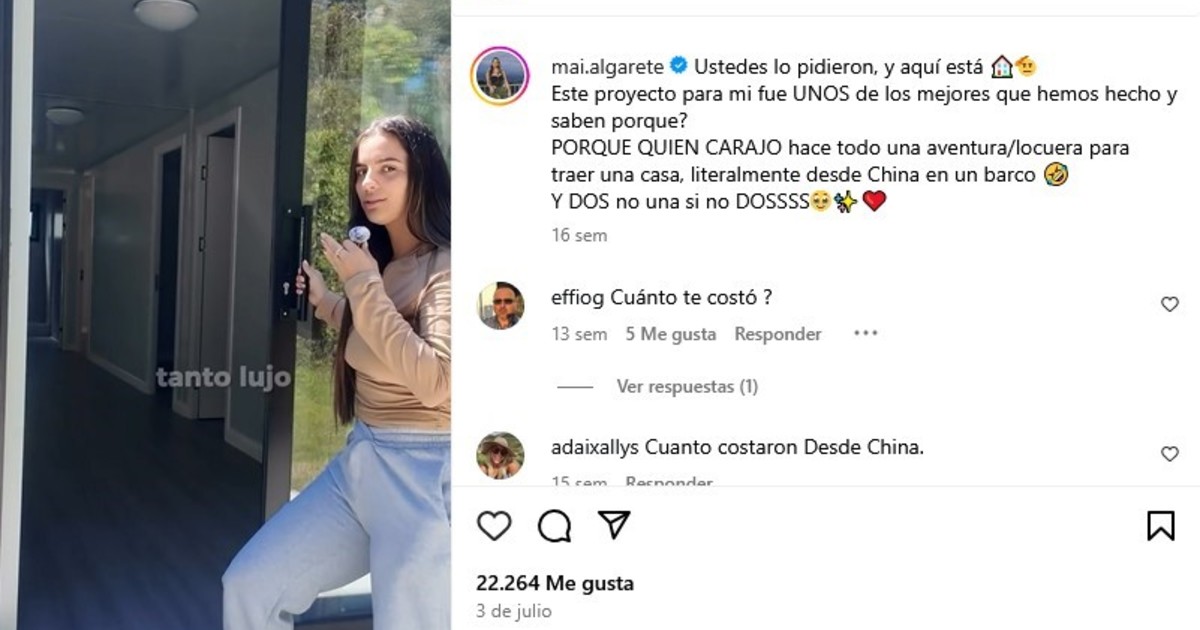Image resolution: width=1200 pixels, height=630 pixels.
Task: Open effiog's profile picture
Action: pos(500,305)
